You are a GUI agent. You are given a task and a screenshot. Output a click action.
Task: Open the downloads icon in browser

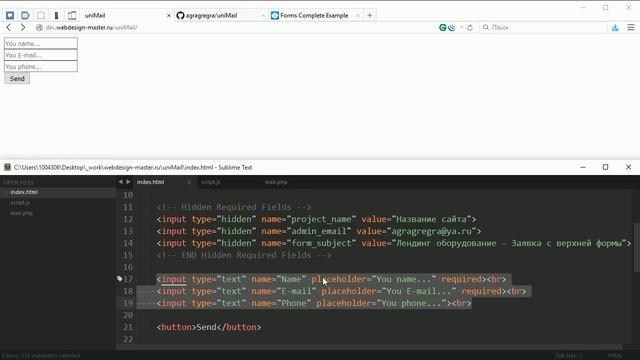[x=615, y=27]
